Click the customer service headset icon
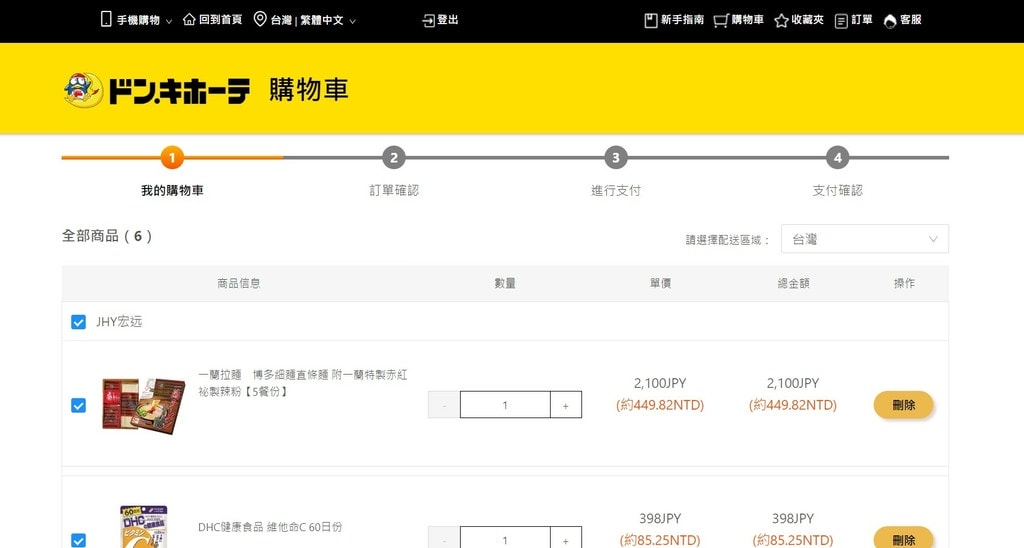Viewport: 1024px width, 548px height. (889, 22)
